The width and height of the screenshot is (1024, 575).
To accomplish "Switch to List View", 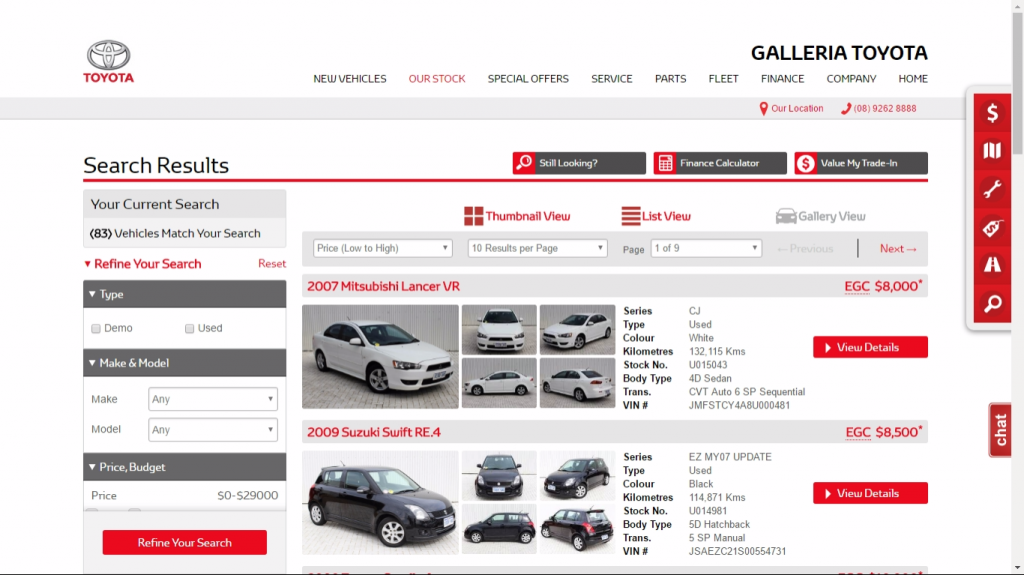I will coord(656,216).
